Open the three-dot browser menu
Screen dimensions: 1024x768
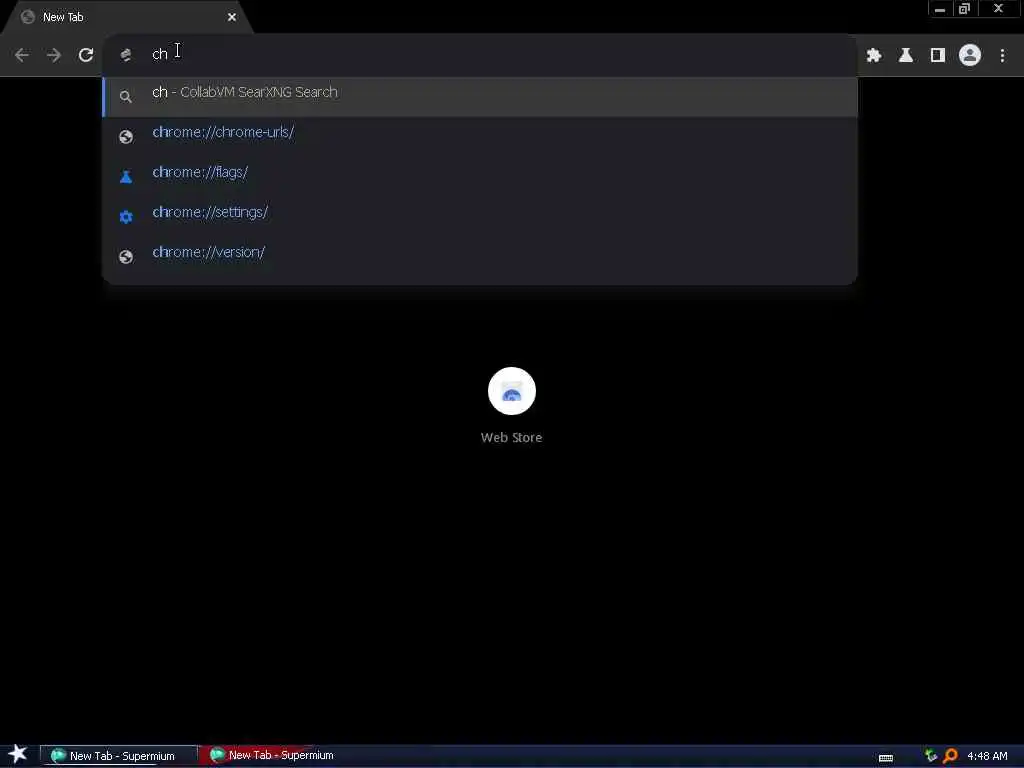tap(1002, 56)
